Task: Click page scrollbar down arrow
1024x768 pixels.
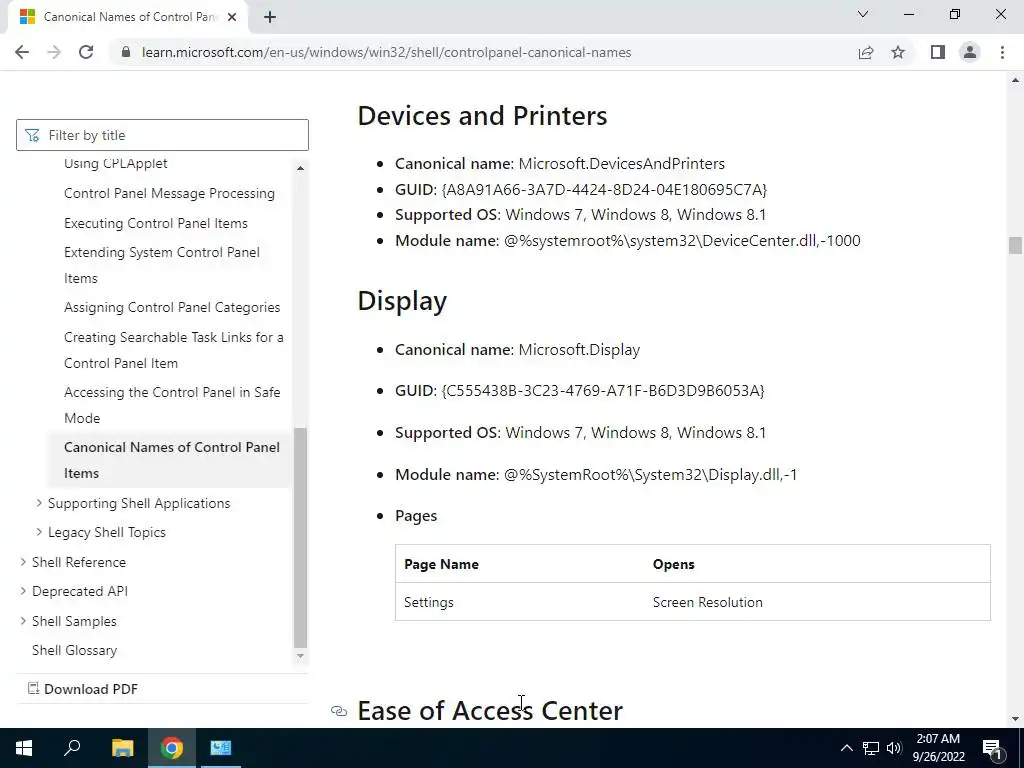Action: (x=1015, y=719)
